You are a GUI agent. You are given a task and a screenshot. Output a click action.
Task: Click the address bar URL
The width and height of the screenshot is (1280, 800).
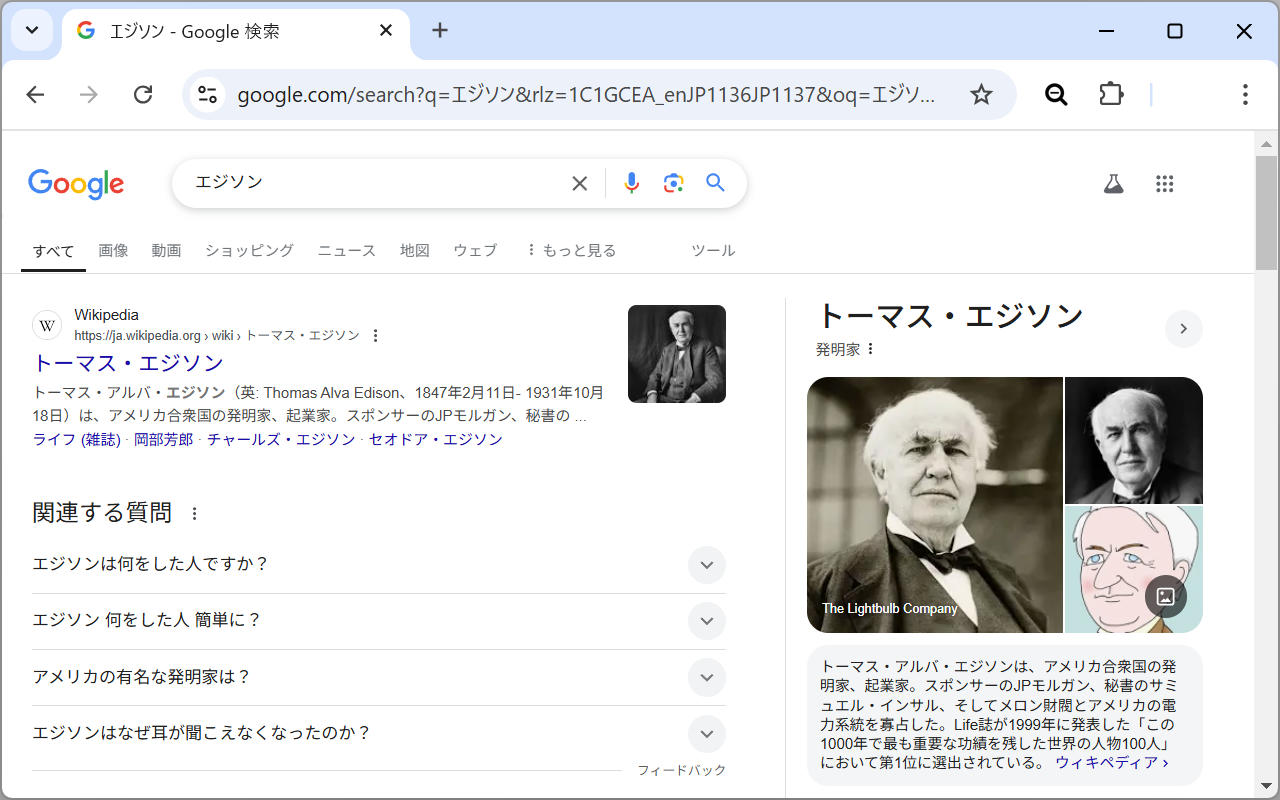point(587,95)
